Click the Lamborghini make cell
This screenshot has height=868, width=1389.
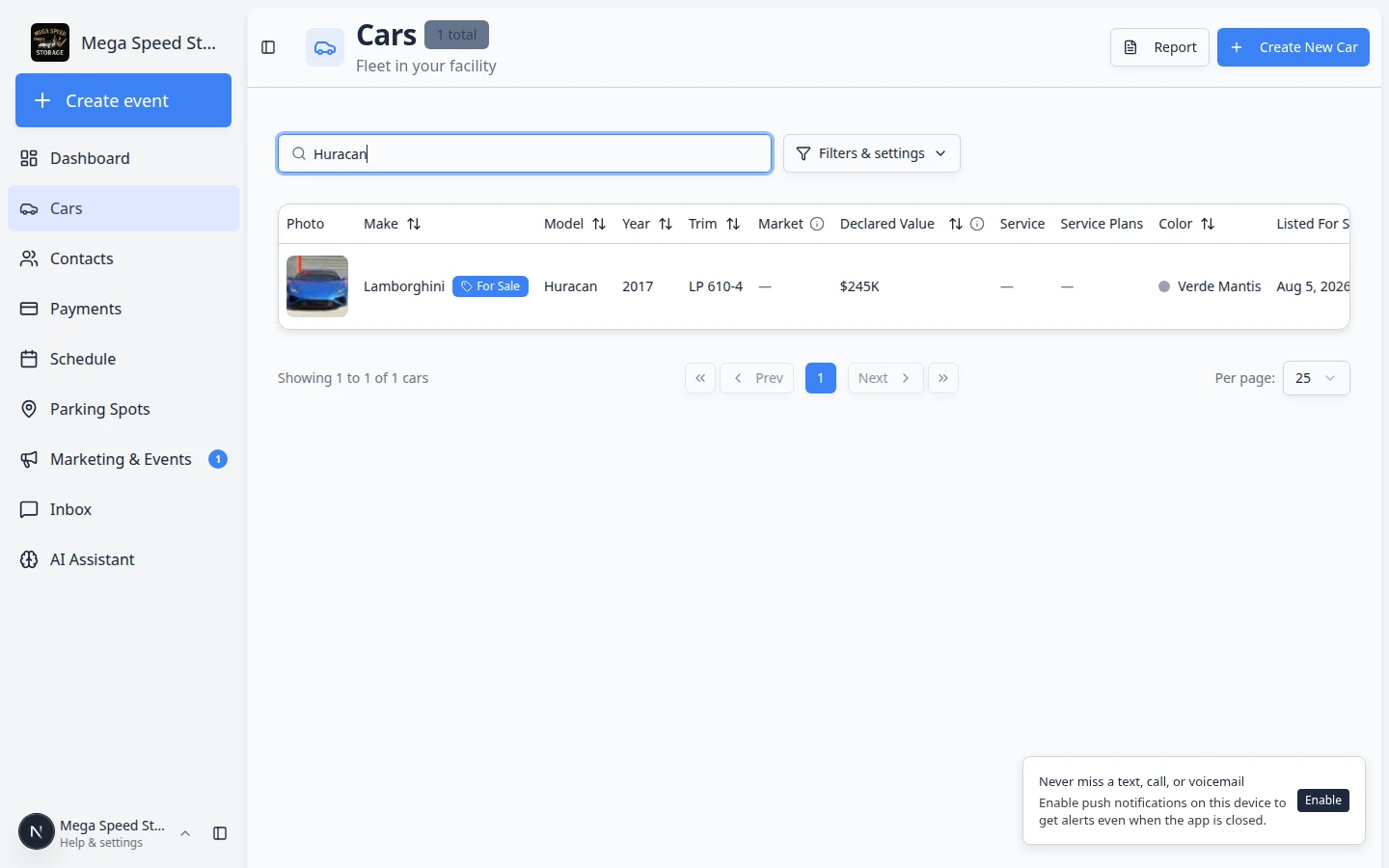tap(404, 286)
